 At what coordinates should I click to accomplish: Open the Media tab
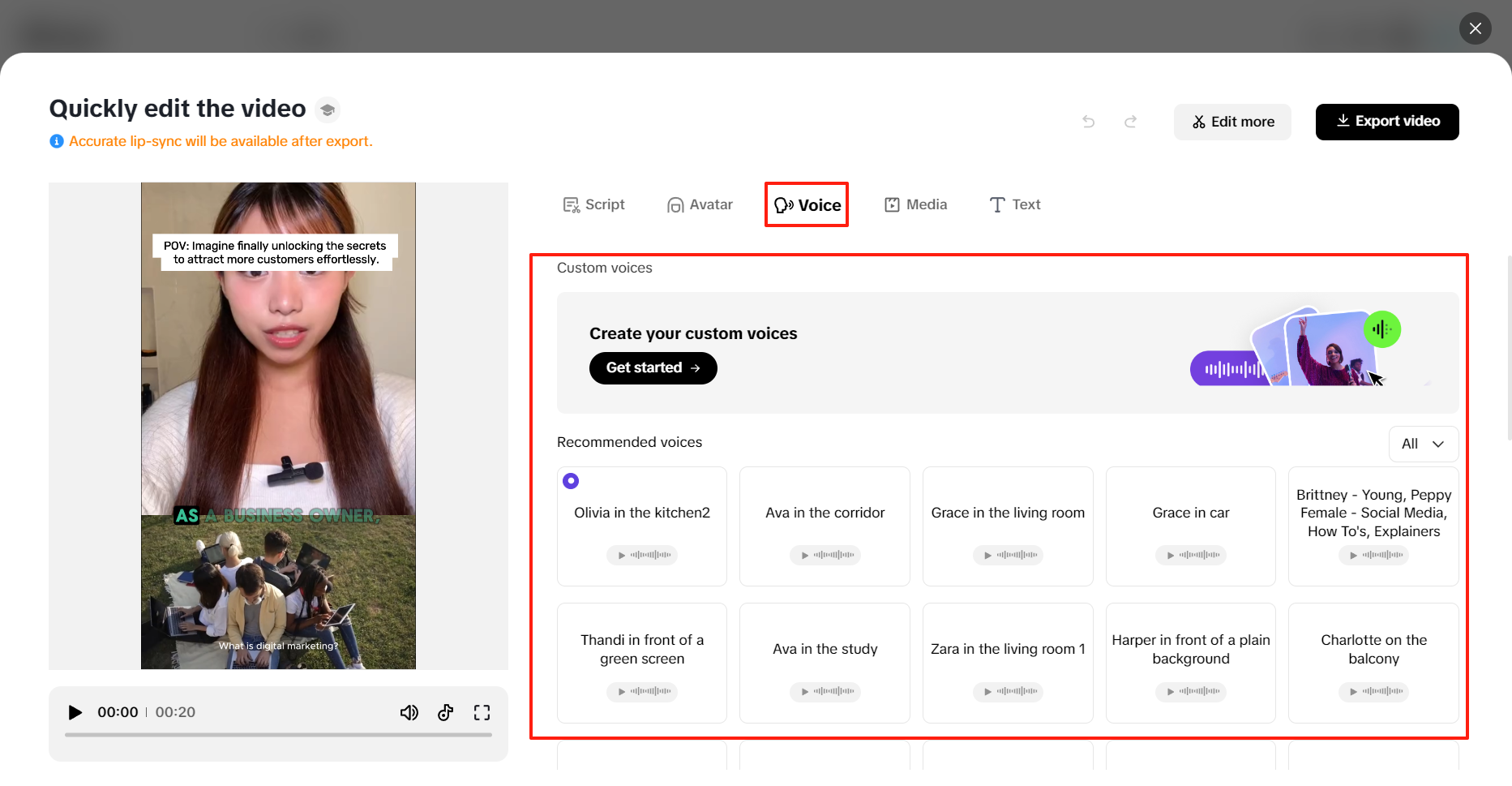(915, 204)
